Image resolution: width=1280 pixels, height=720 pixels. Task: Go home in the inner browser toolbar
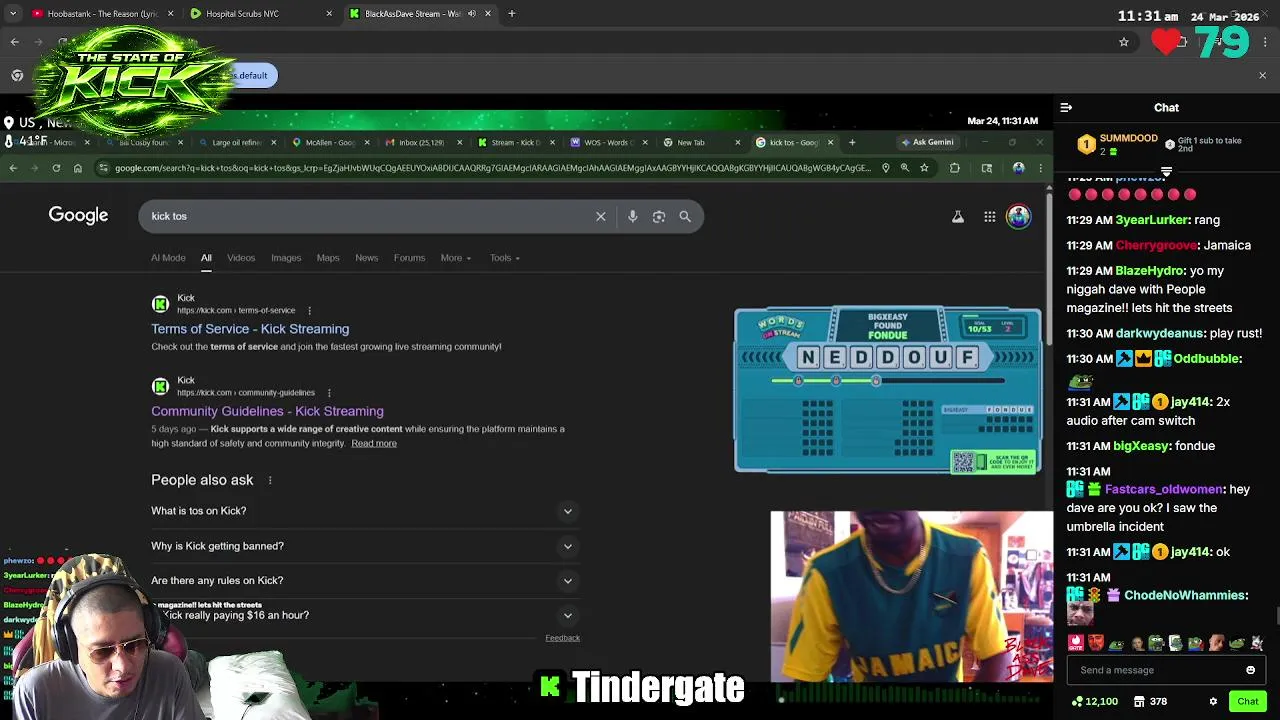[x=77, y=168]
